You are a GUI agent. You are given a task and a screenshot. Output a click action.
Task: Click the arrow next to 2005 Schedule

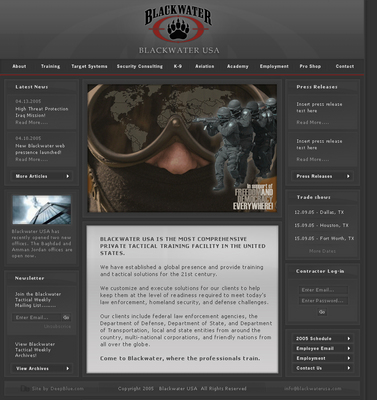pos(349,338)
